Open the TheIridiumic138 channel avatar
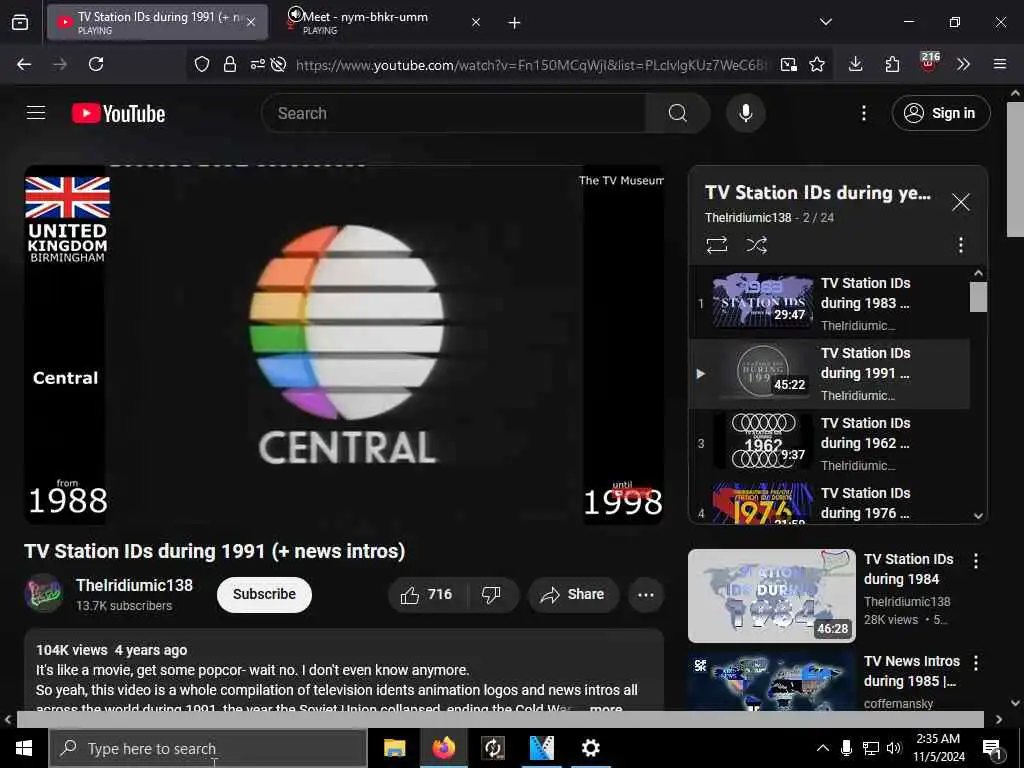 tap(44, 593)
